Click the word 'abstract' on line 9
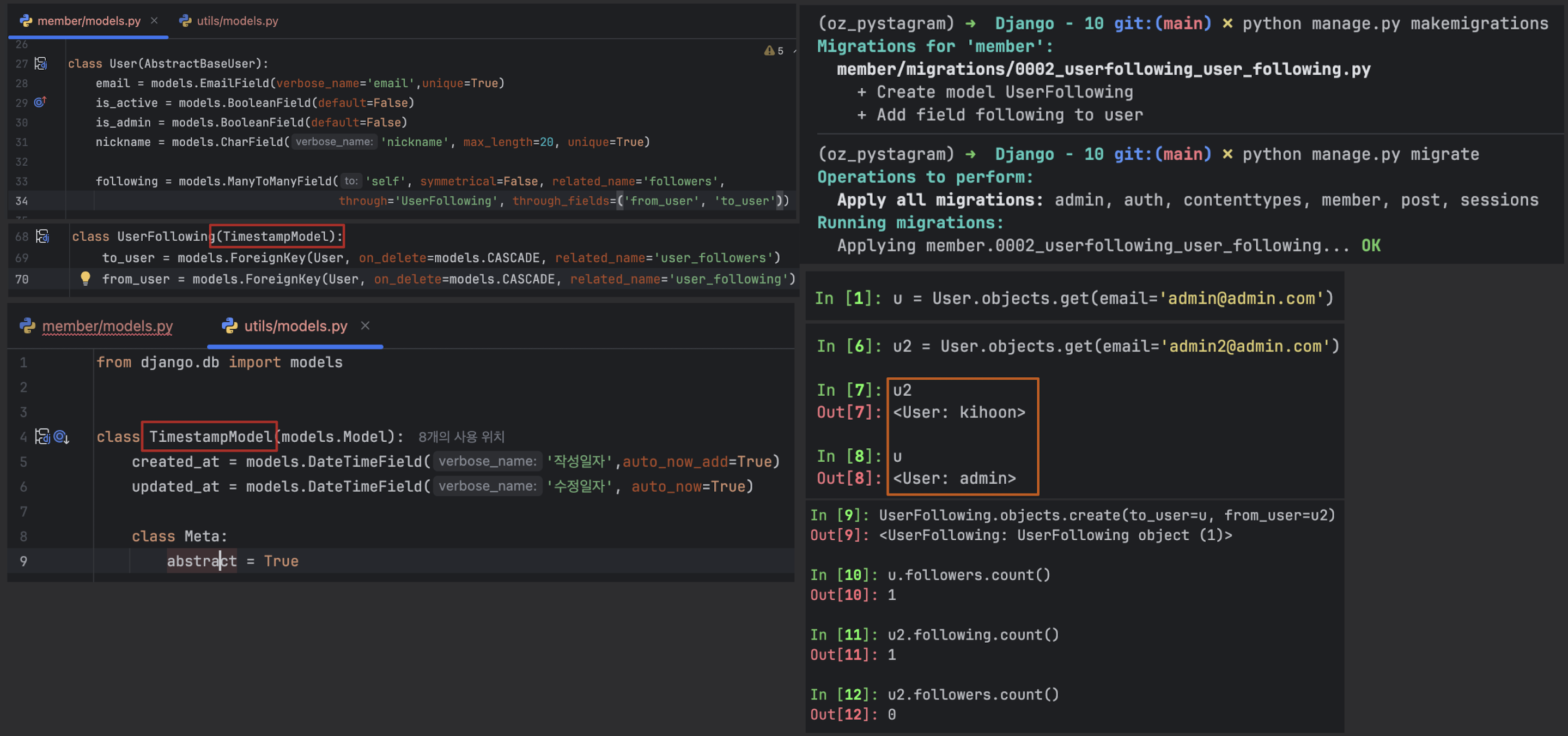Viewport: 1568px width, 736px height. click(201, 560)
